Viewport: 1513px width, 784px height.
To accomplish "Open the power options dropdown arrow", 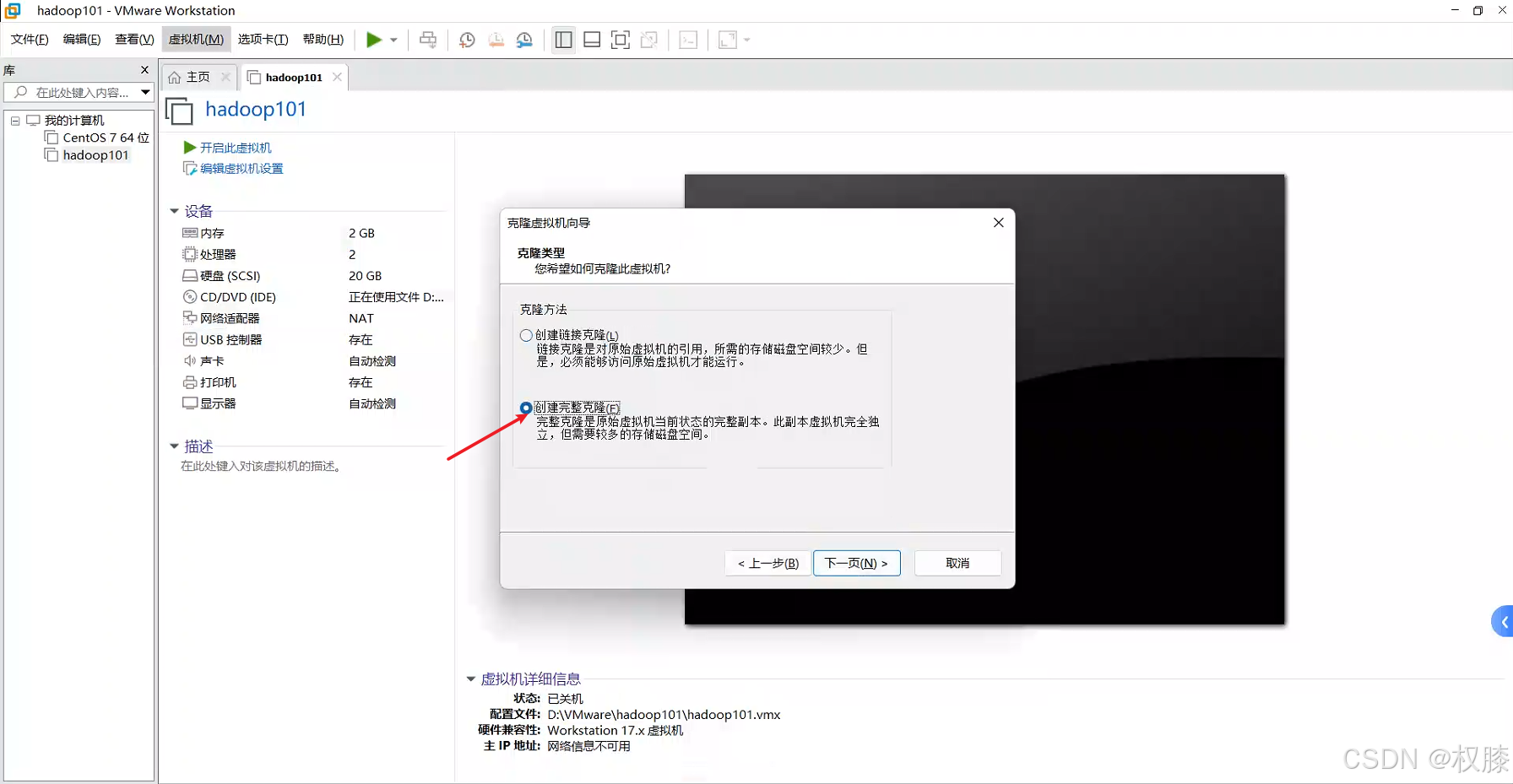I will (x=393, y=40).
